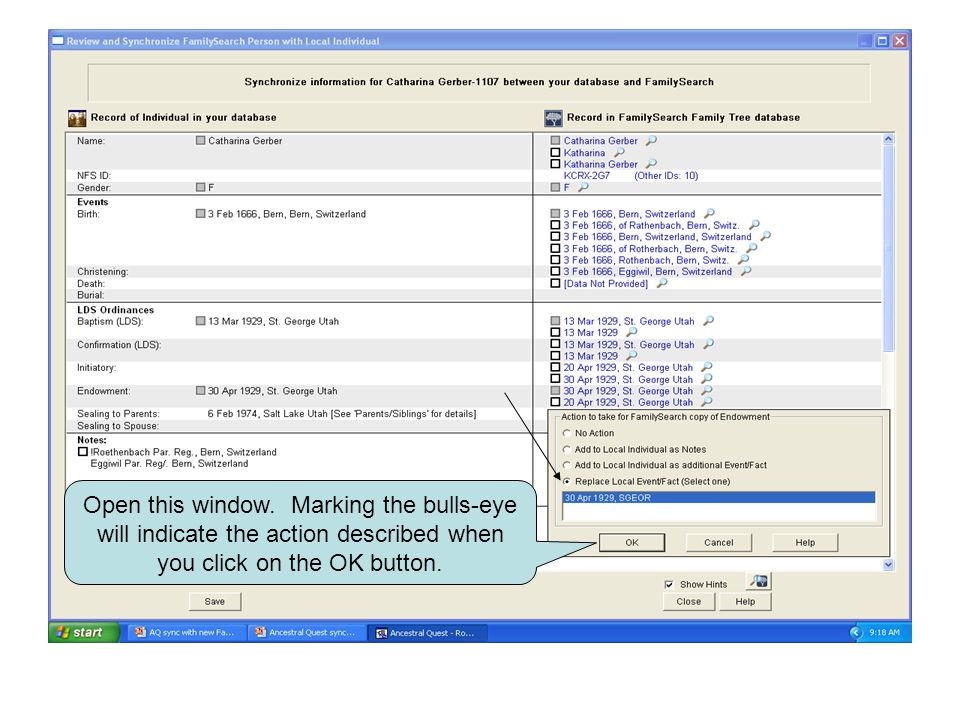960x720 pixels.
Task: Open the Windows start button
Action: click(x=84, y=632)
